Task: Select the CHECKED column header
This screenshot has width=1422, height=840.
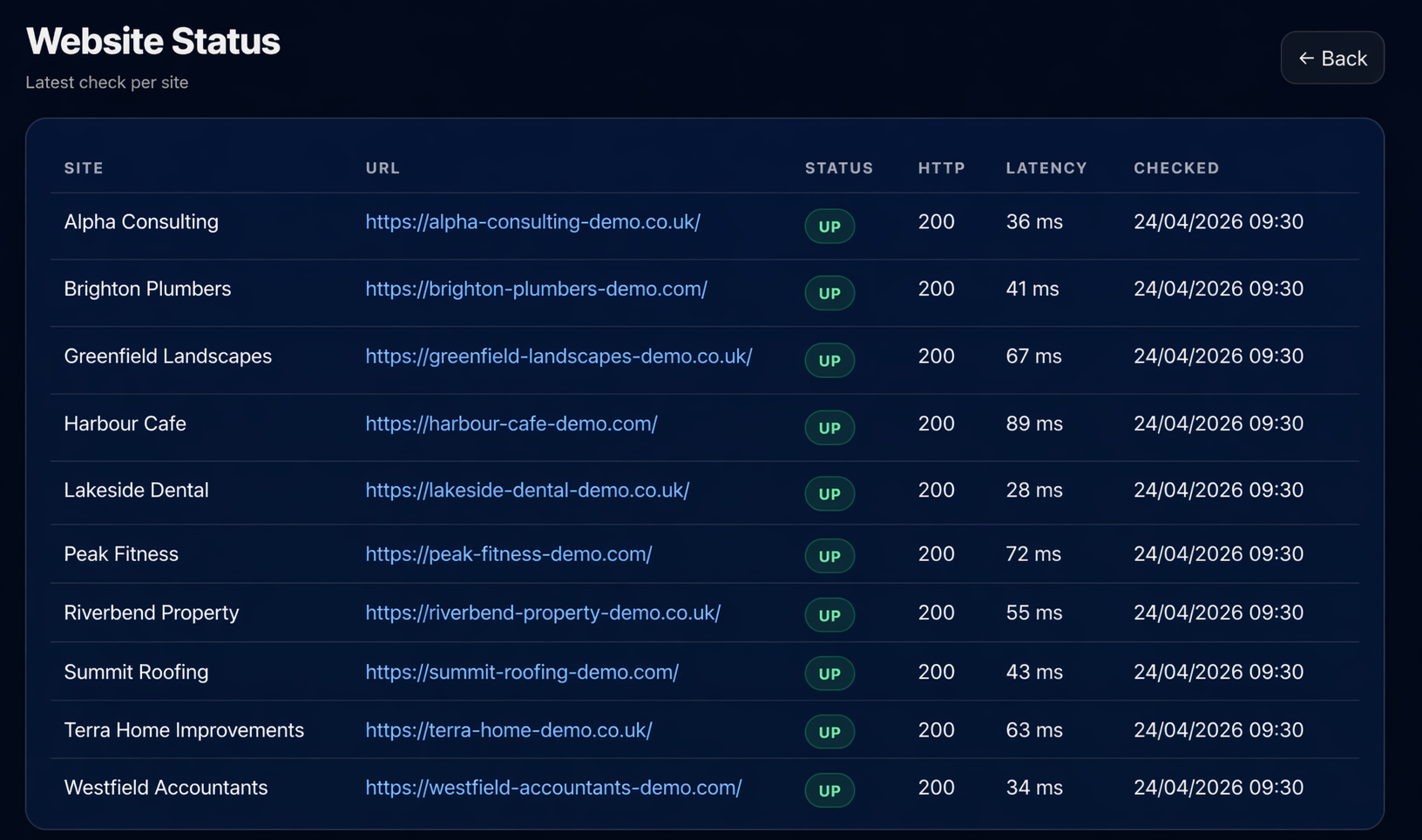Action: click(1176, 168)
